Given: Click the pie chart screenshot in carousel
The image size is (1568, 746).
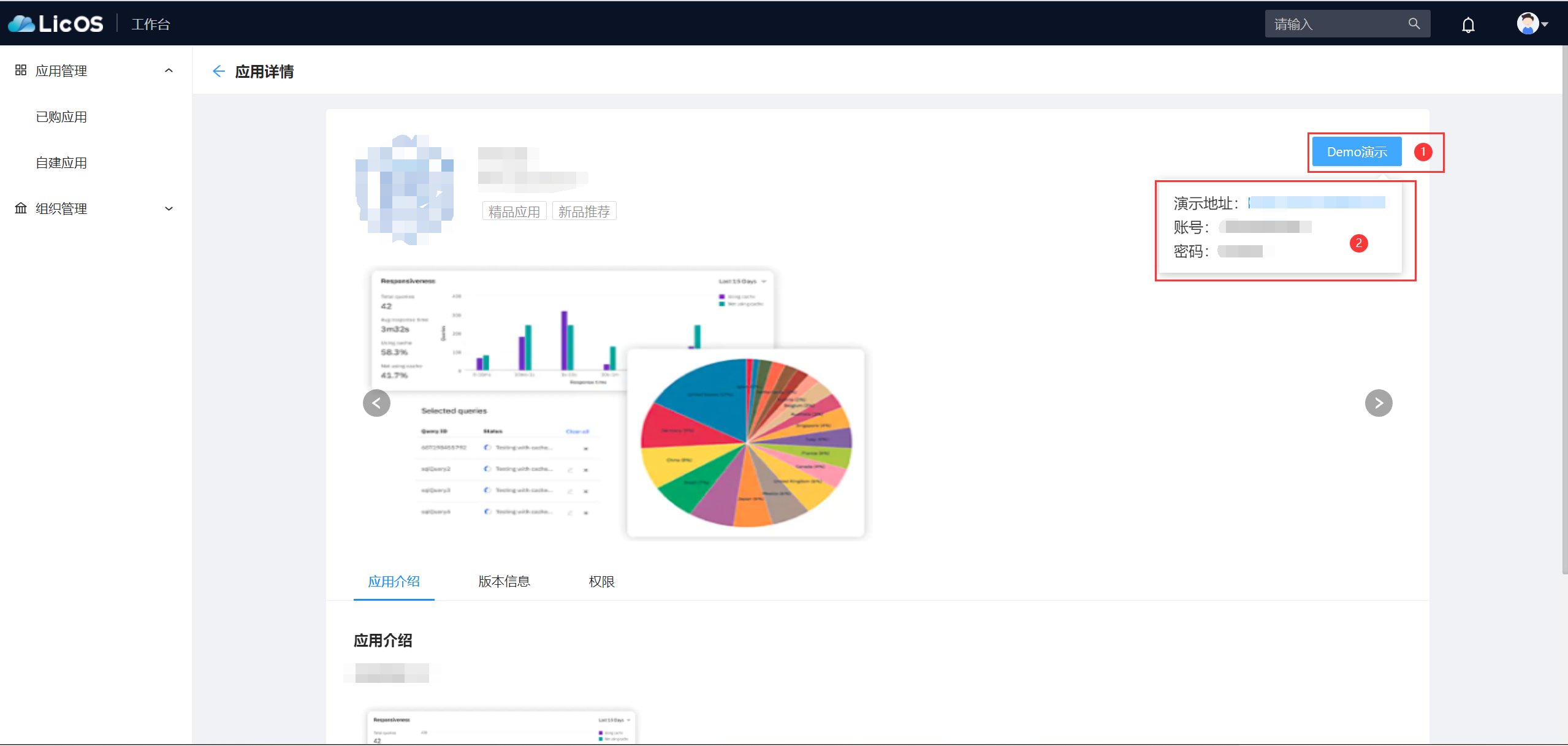Looking at the screenshot, I should tap(745, 443).
